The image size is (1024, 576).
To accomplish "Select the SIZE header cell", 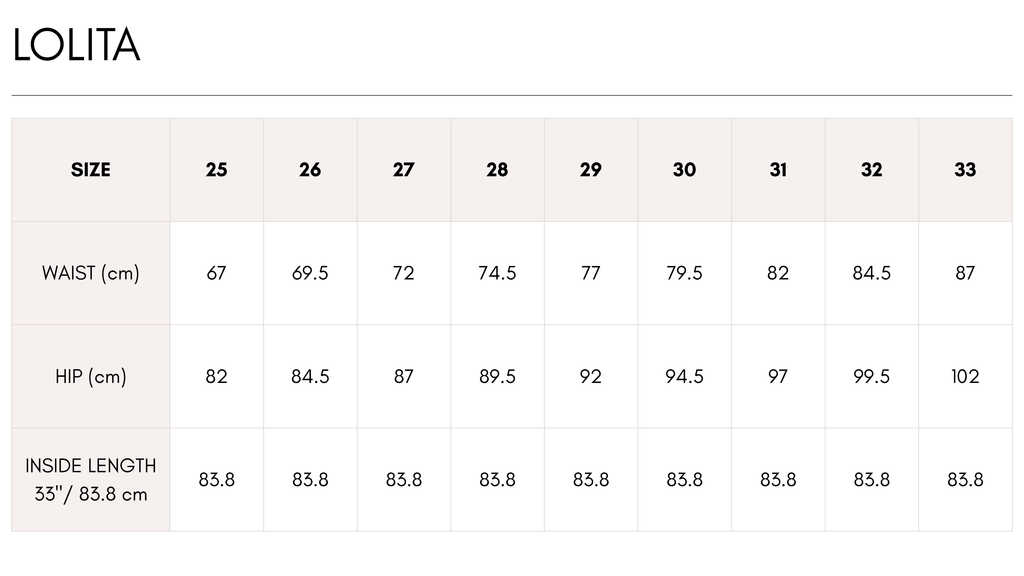I will click(91, 170).
